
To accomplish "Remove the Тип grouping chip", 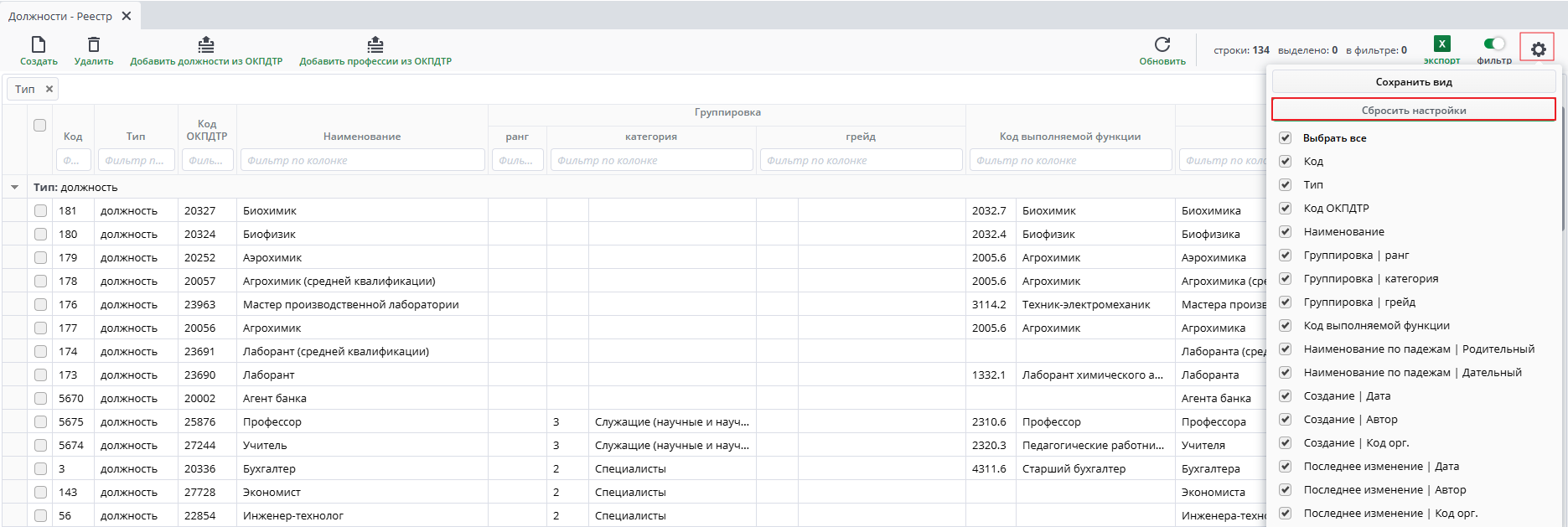I will click(49, 89).
